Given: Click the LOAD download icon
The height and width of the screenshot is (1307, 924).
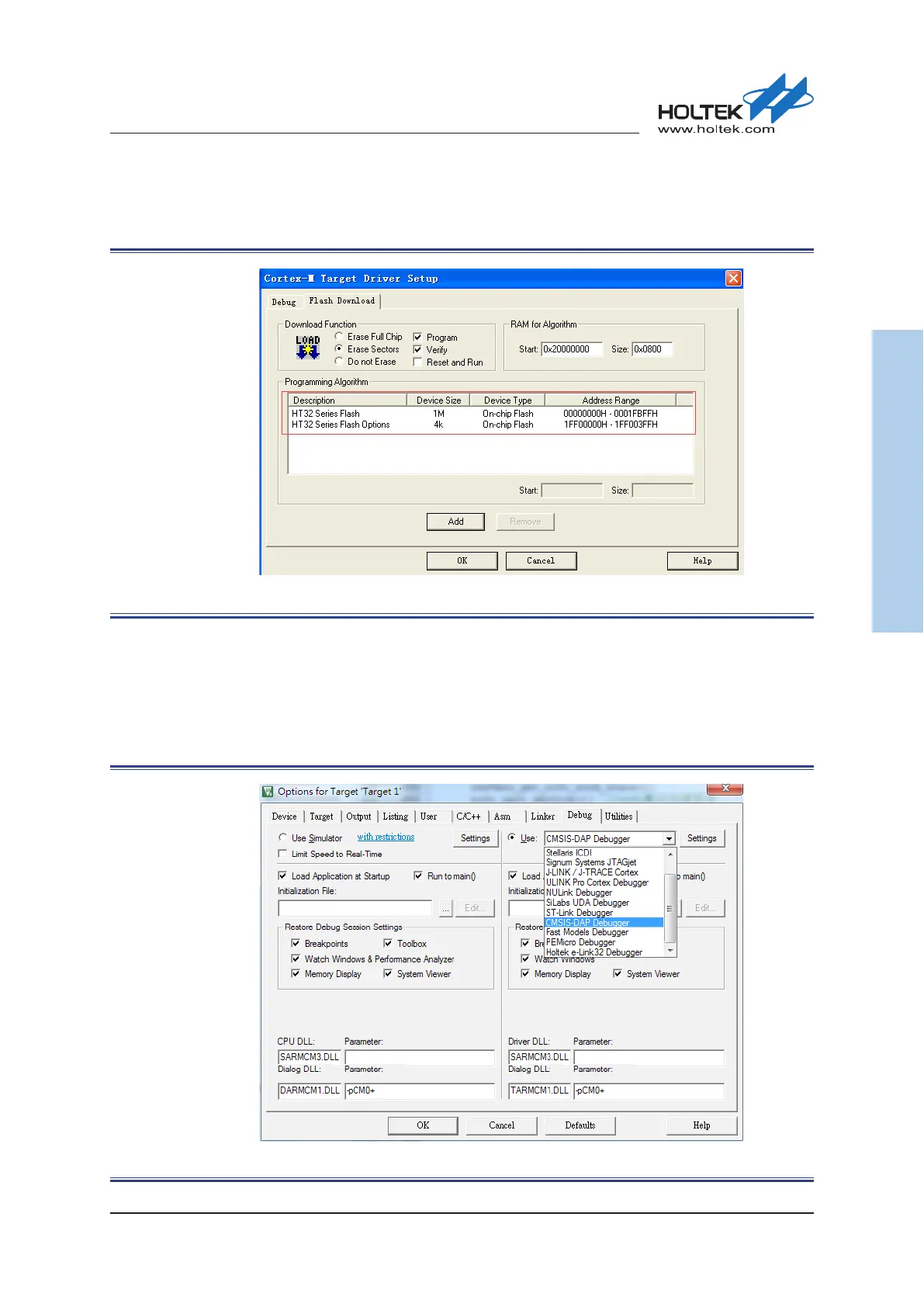Looking at the screenshot, I should coord(308,347).
